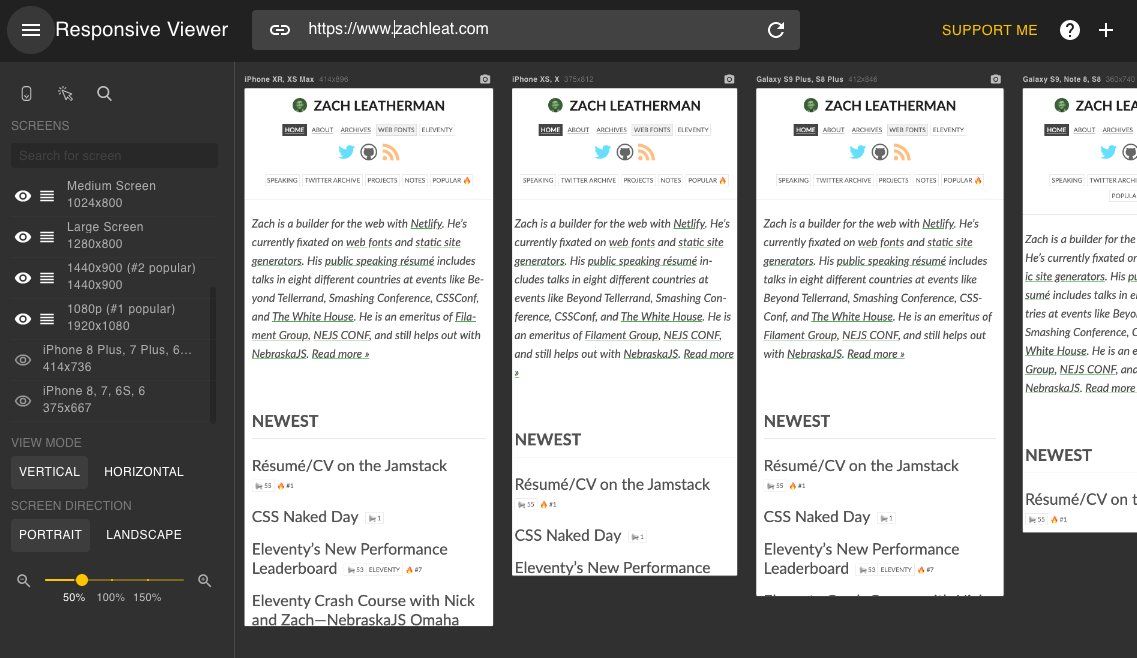This screenshot has height=658, width=1137.
Task: Click GitHub icon in Galaxy S9 Plus preview
Action: [880, 152]
